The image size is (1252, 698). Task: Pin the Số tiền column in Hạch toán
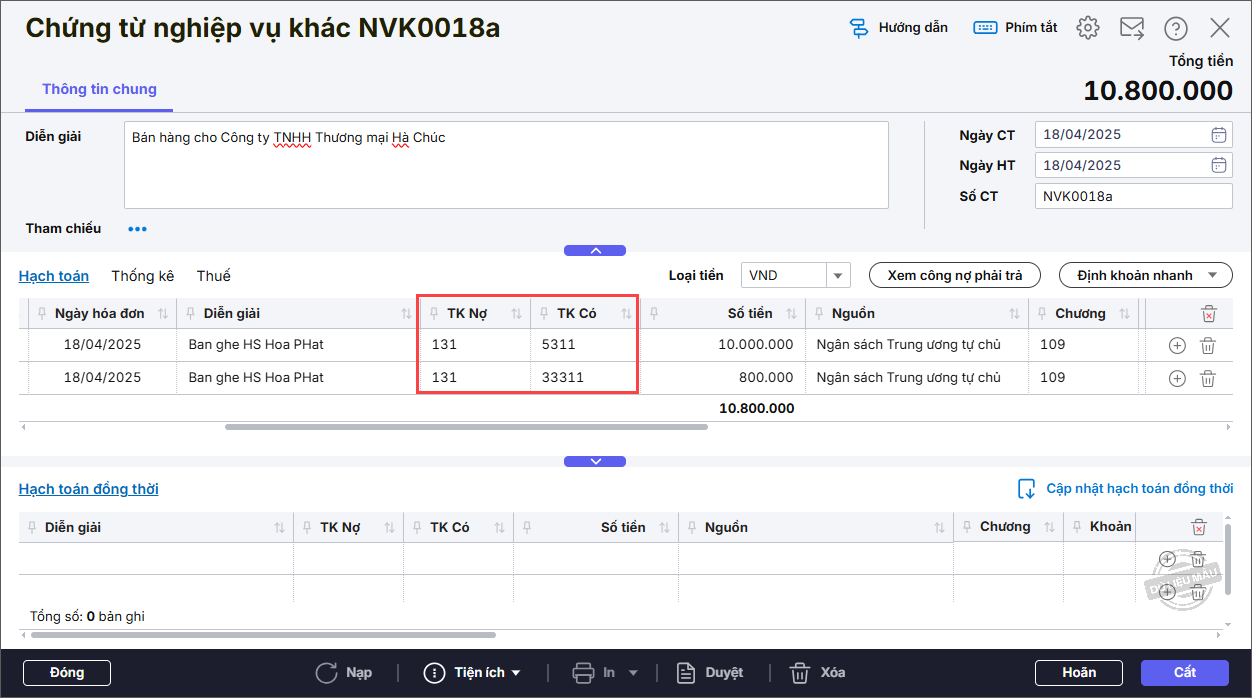coord(653,314)
